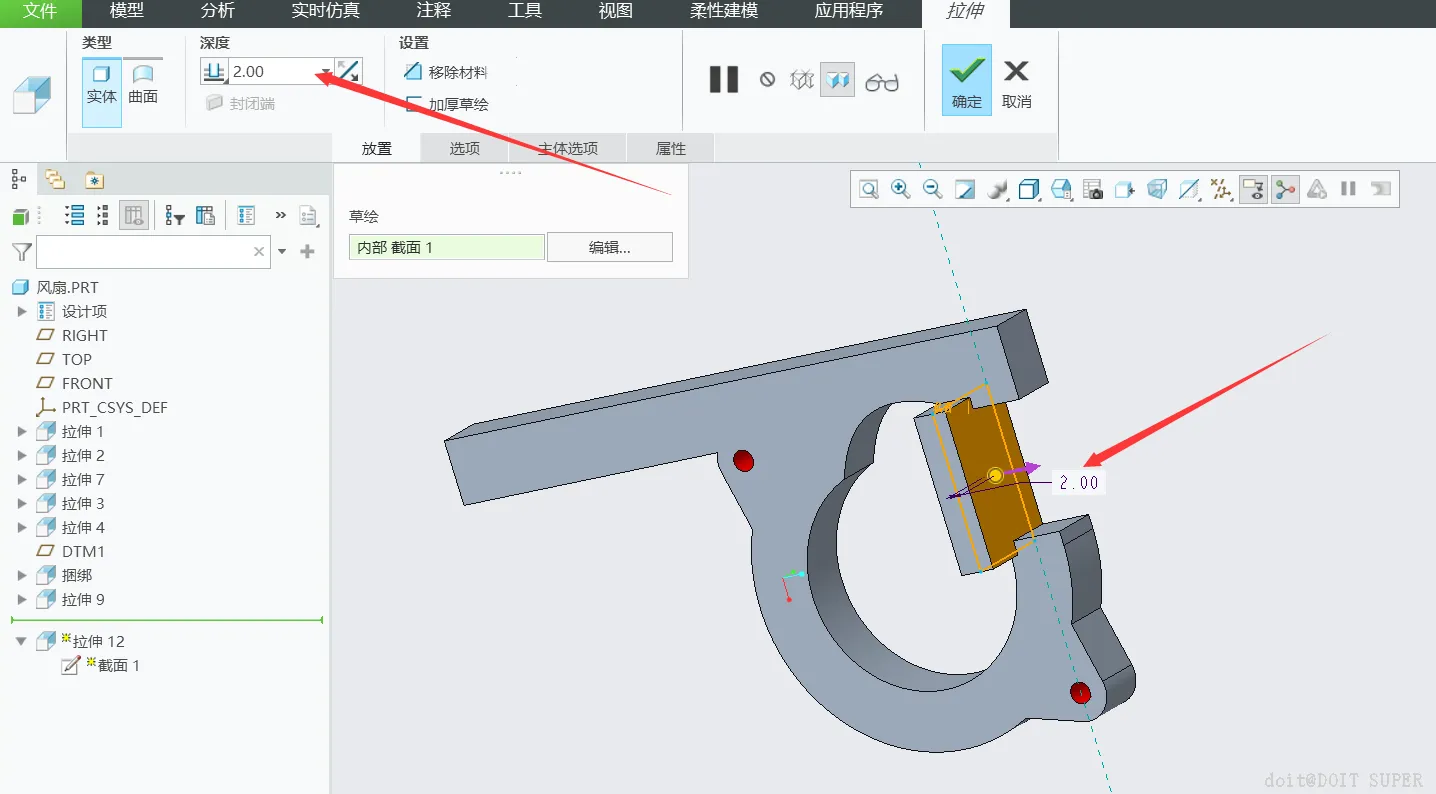Select the no-preview mode icon
This screenshot has height=794, width=1436.
[767, 79]
